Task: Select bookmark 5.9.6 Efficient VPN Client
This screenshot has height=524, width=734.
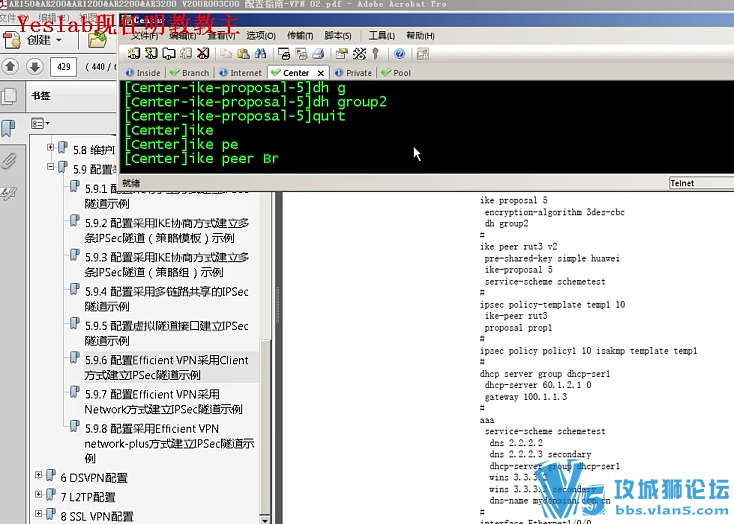Action: [167, 367]
